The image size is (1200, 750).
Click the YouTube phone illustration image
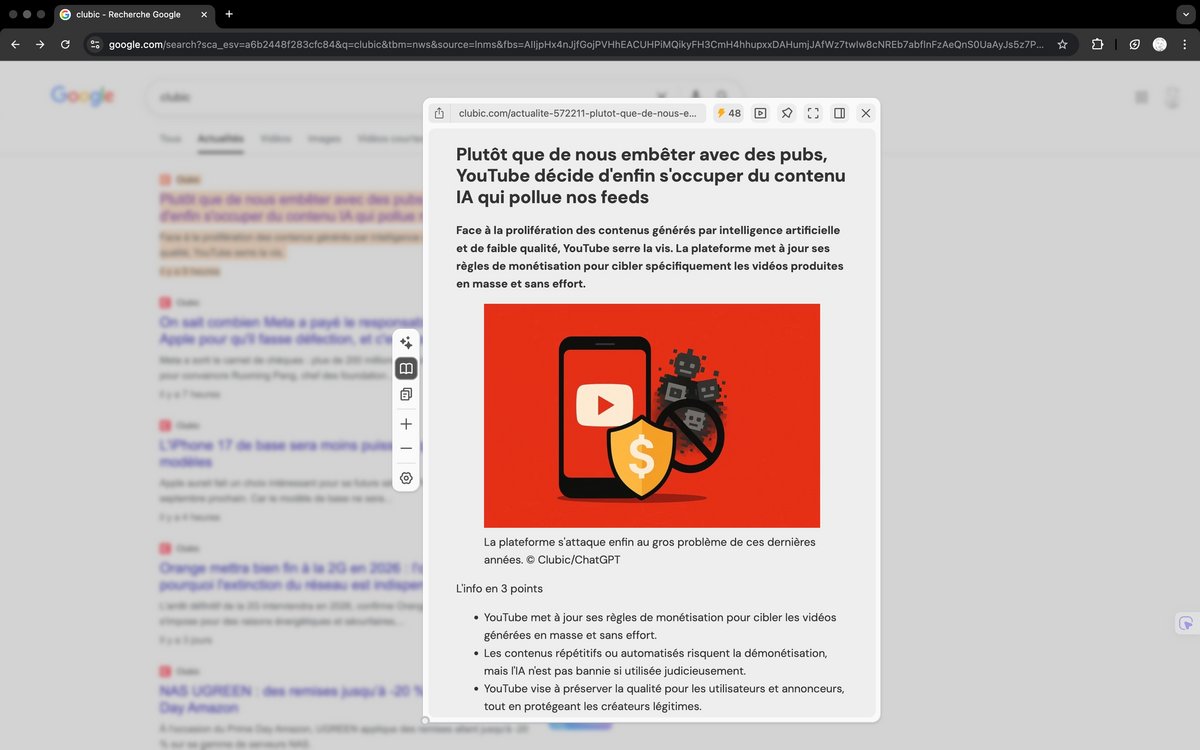[x=652, y=416]
